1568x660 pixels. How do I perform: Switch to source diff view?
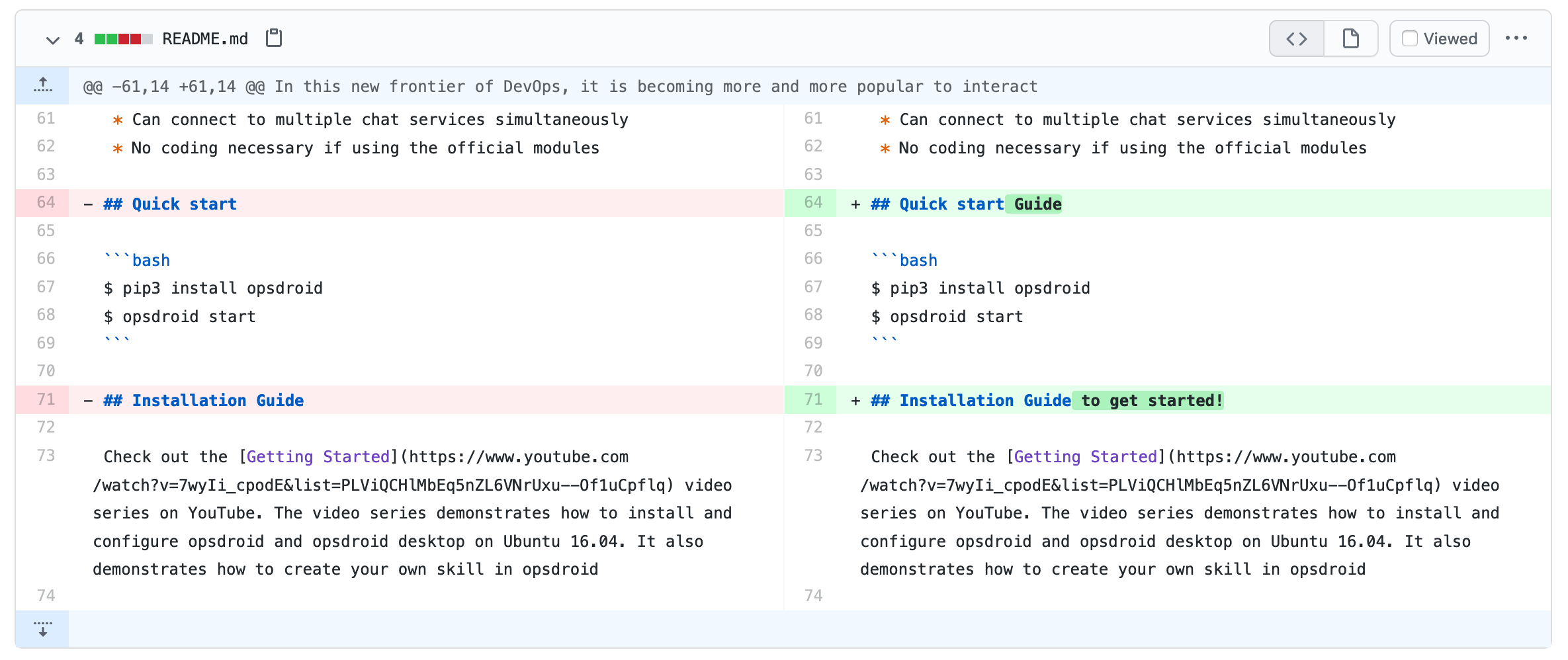pyautogui.click(x=1296, y=39)
